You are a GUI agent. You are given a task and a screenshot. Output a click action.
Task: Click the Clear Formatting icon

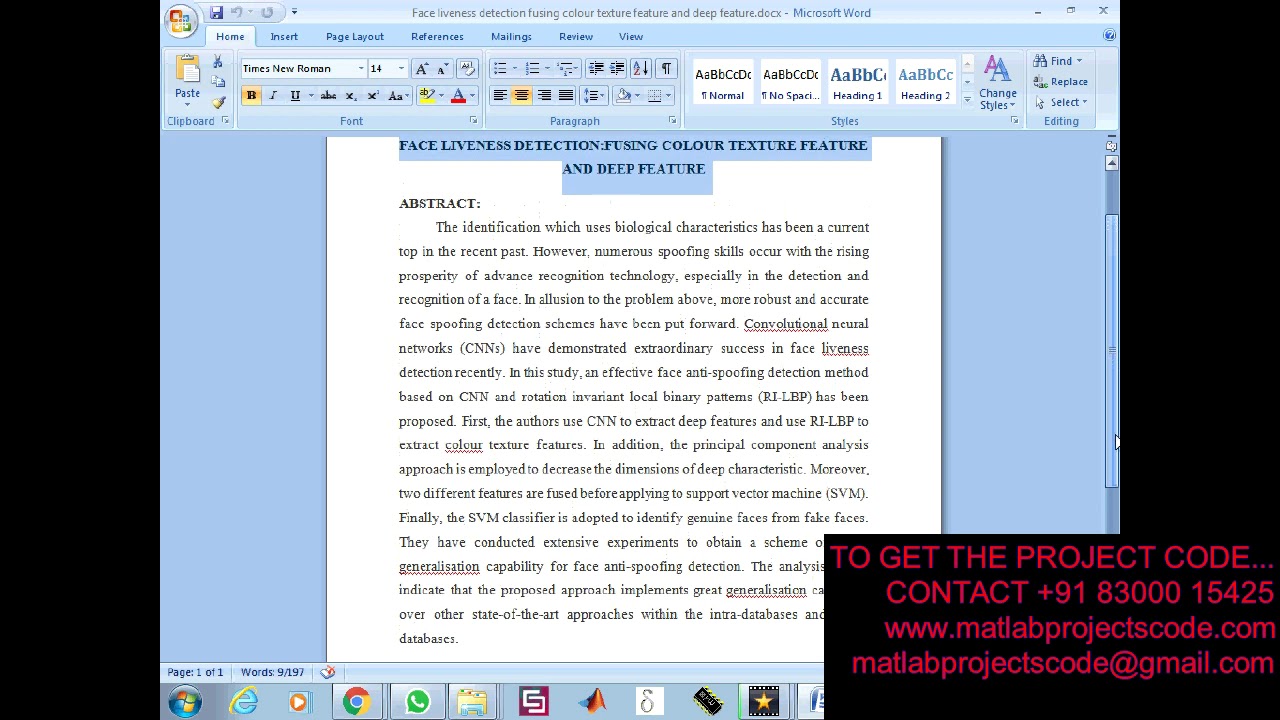click(466, 69)
